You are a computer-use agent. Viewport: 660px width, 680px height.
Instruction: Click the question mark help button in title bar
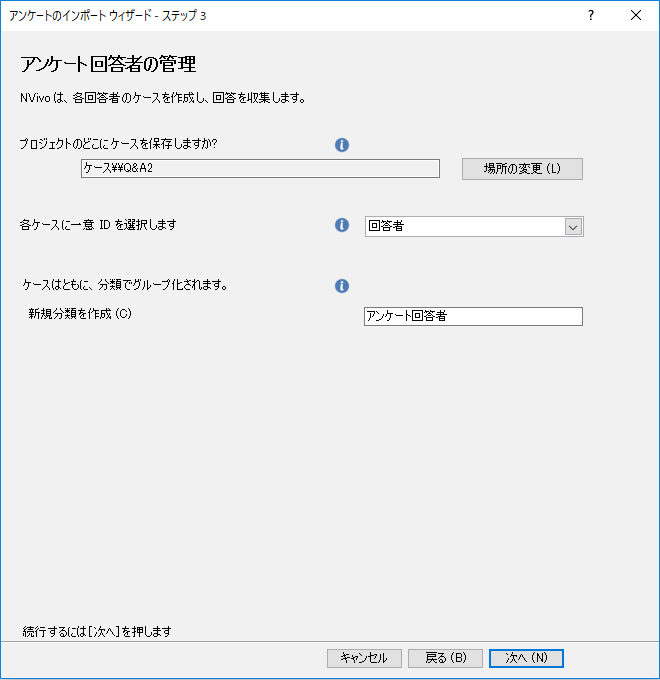pos(591,15)
